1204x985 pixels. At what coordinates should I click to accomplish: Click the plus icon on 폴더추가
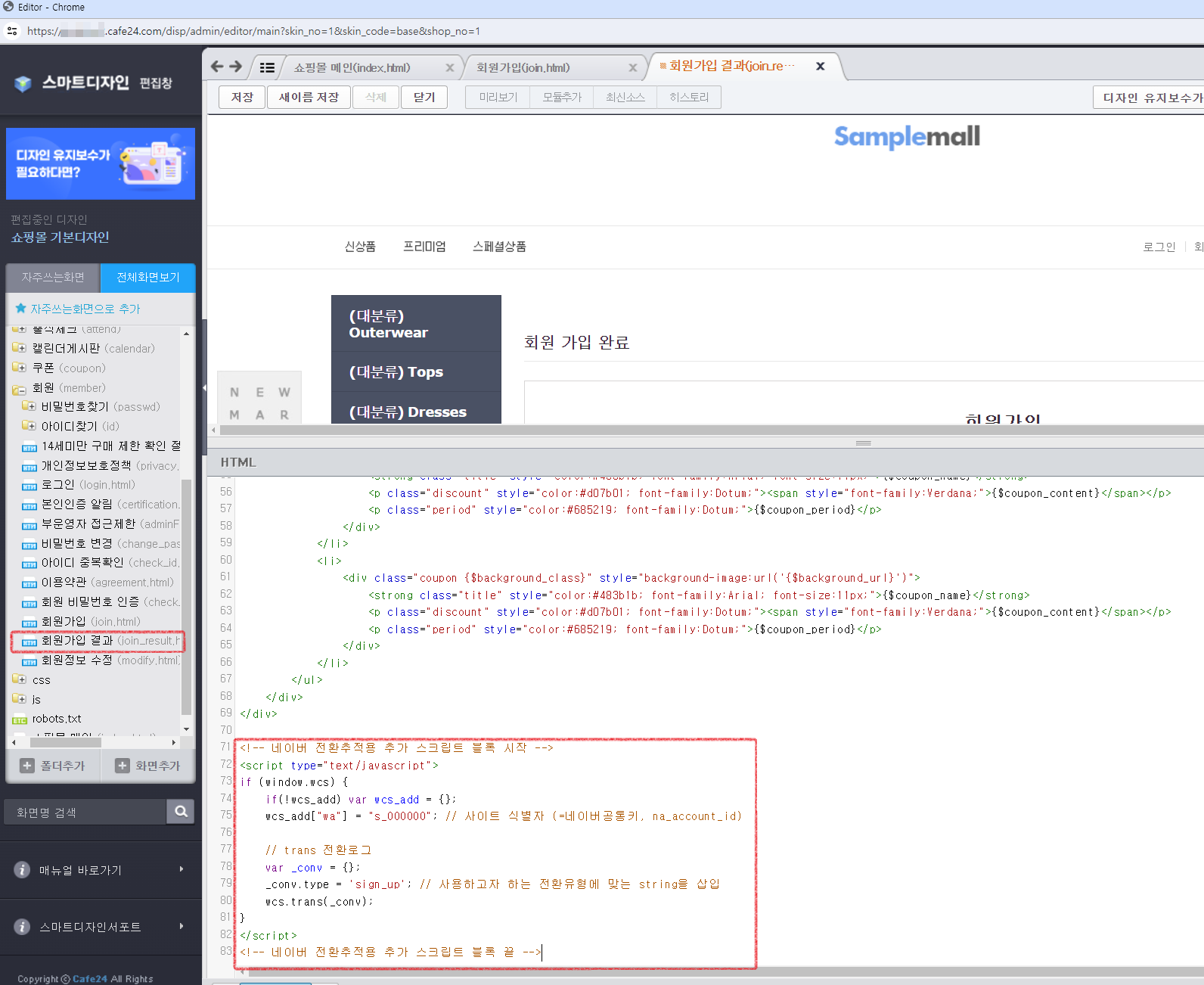pyautogui.click(x=27, y=766)
